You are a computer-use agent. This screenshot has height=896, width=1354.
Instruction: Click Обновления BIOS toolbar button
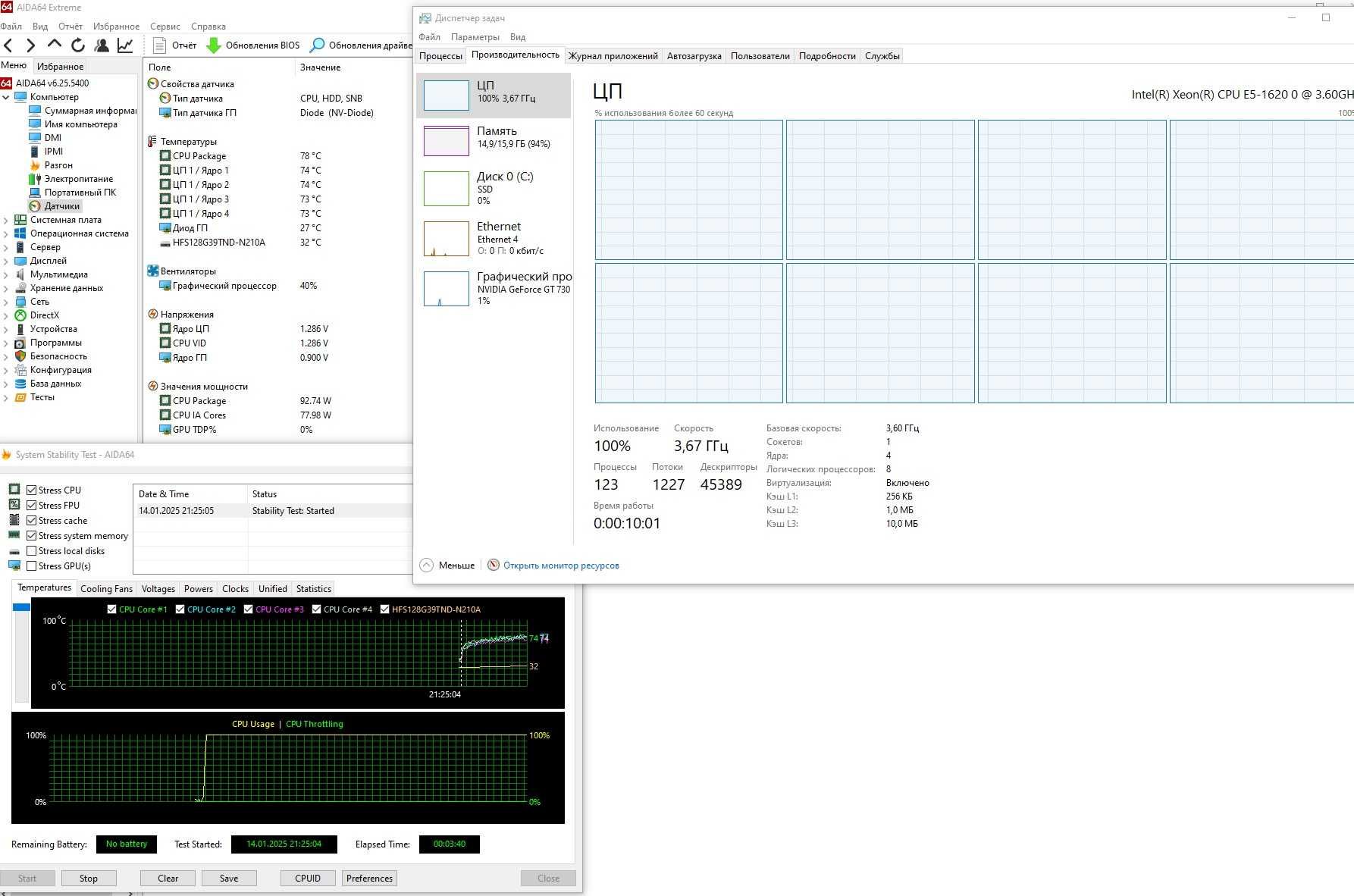pyautogui.click(x=253, y=45)
